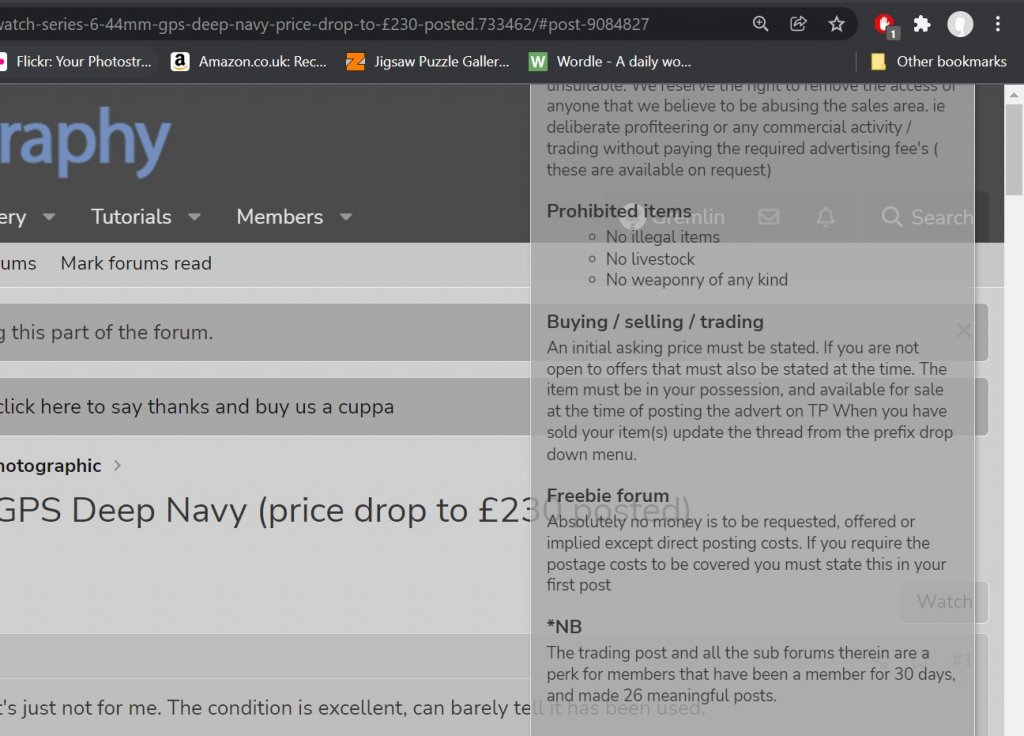Open the Amazon.co.uk bookmark
Viewport: 1024px width, 736px height.
tap(250, 62)
